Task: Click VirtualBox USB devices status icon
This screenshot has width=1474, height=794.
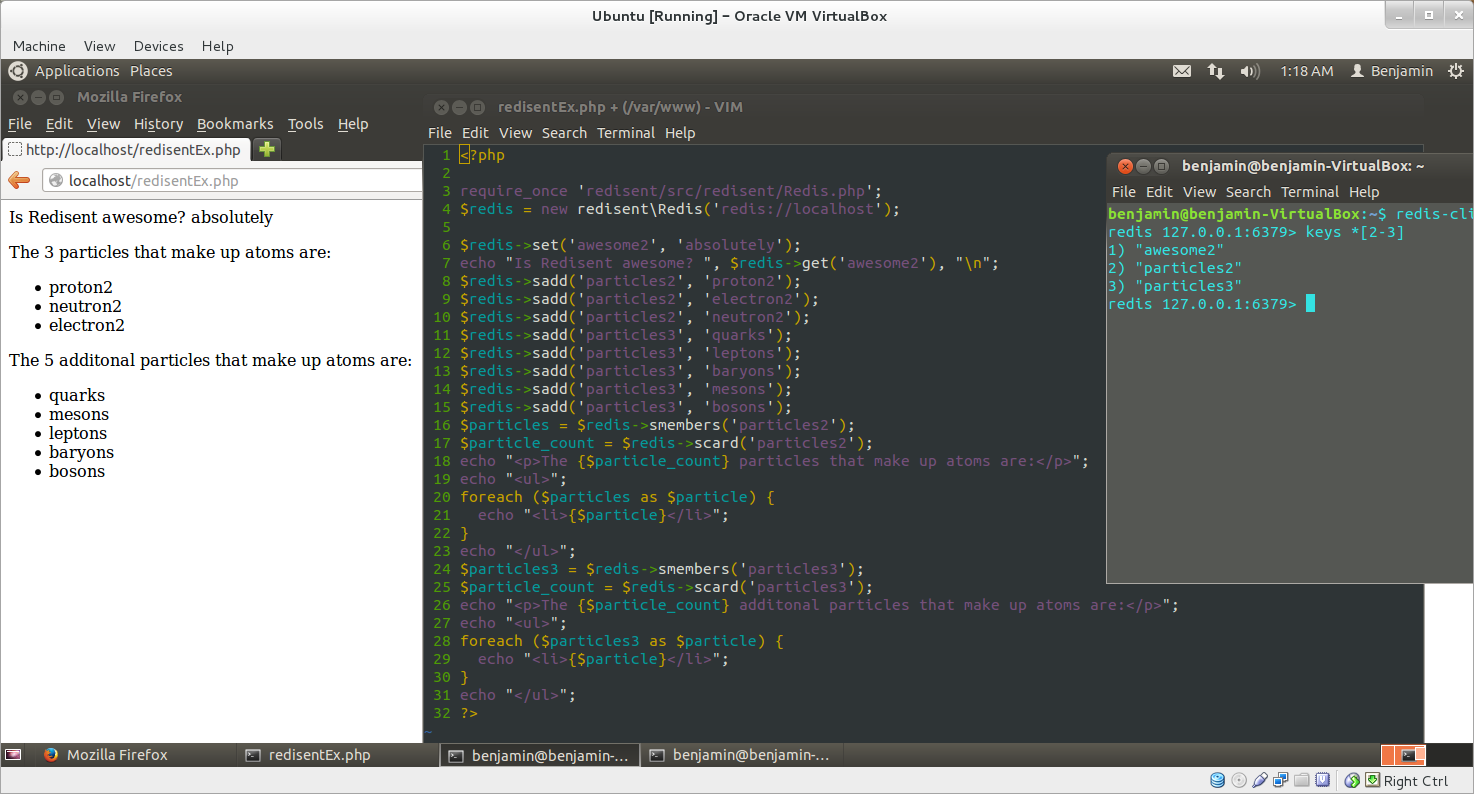Action: 1260,780
